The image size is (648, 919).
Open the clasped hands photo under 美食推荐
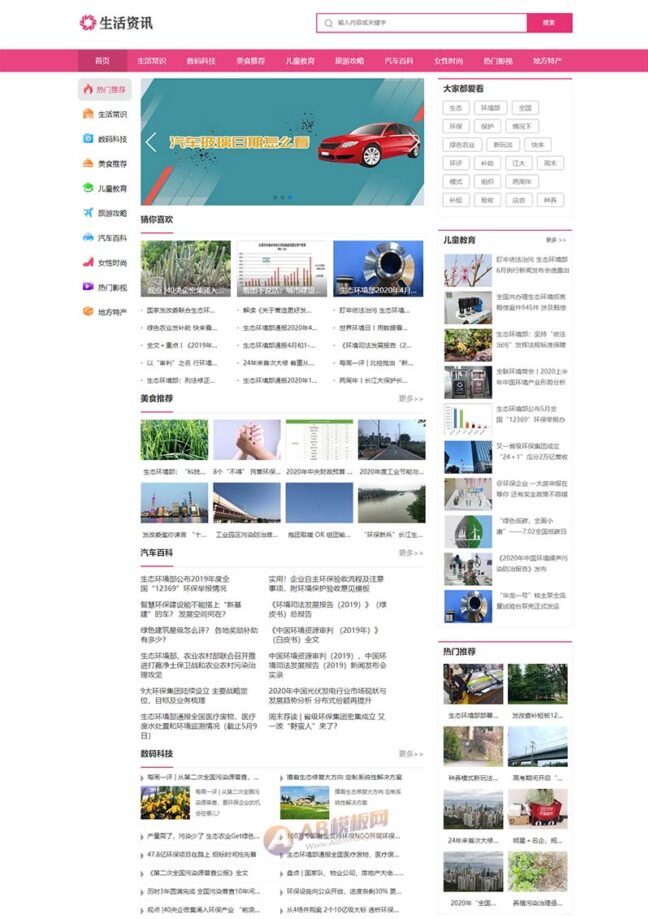[247, 440]
